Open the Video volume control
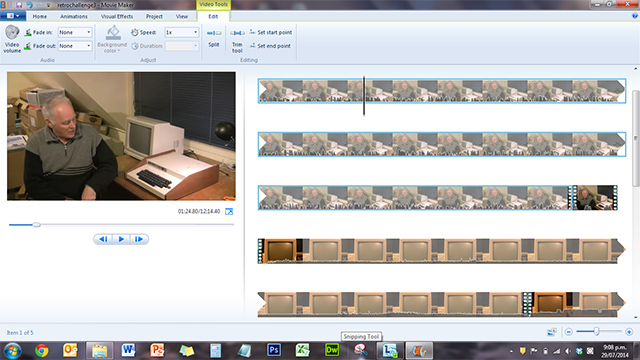This screenshot has height=360, width=640. pyautogui.click(x=12, y=39)
